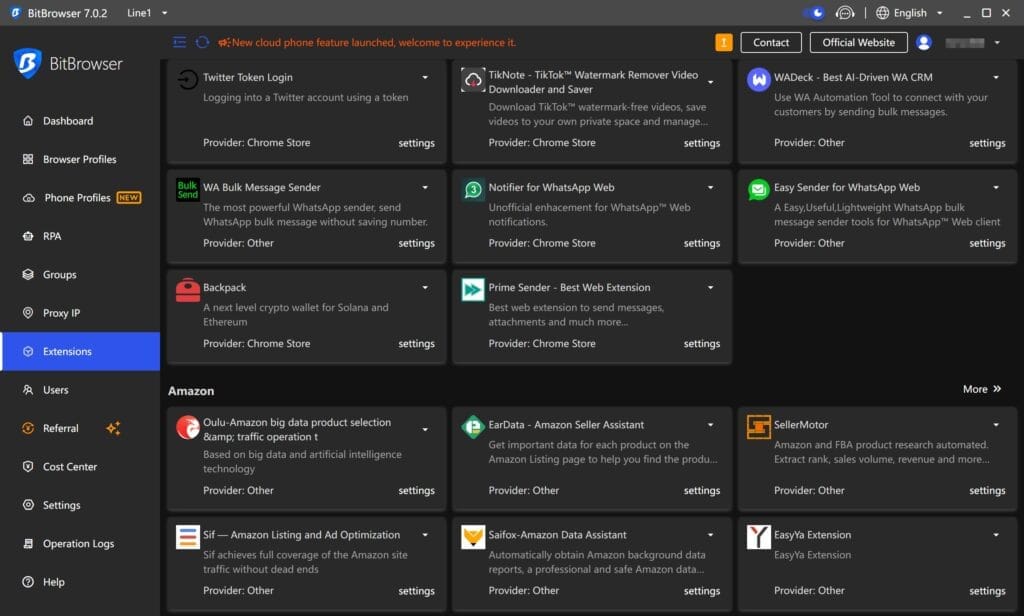Viewport: 1024px width, 616px height.
Task: Expand Backpack card dropdown arrow
Action: pyautogui.click(x=425, y=287)
